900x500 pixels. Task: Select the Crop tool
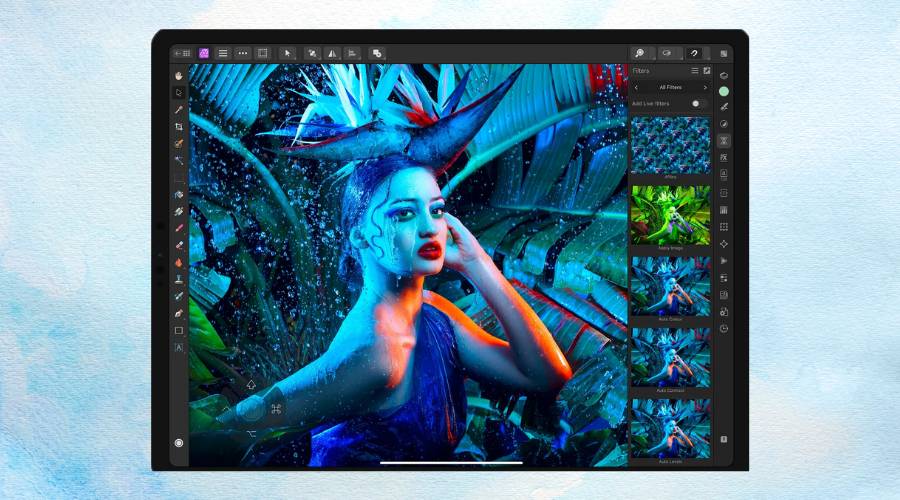point(179,126)
